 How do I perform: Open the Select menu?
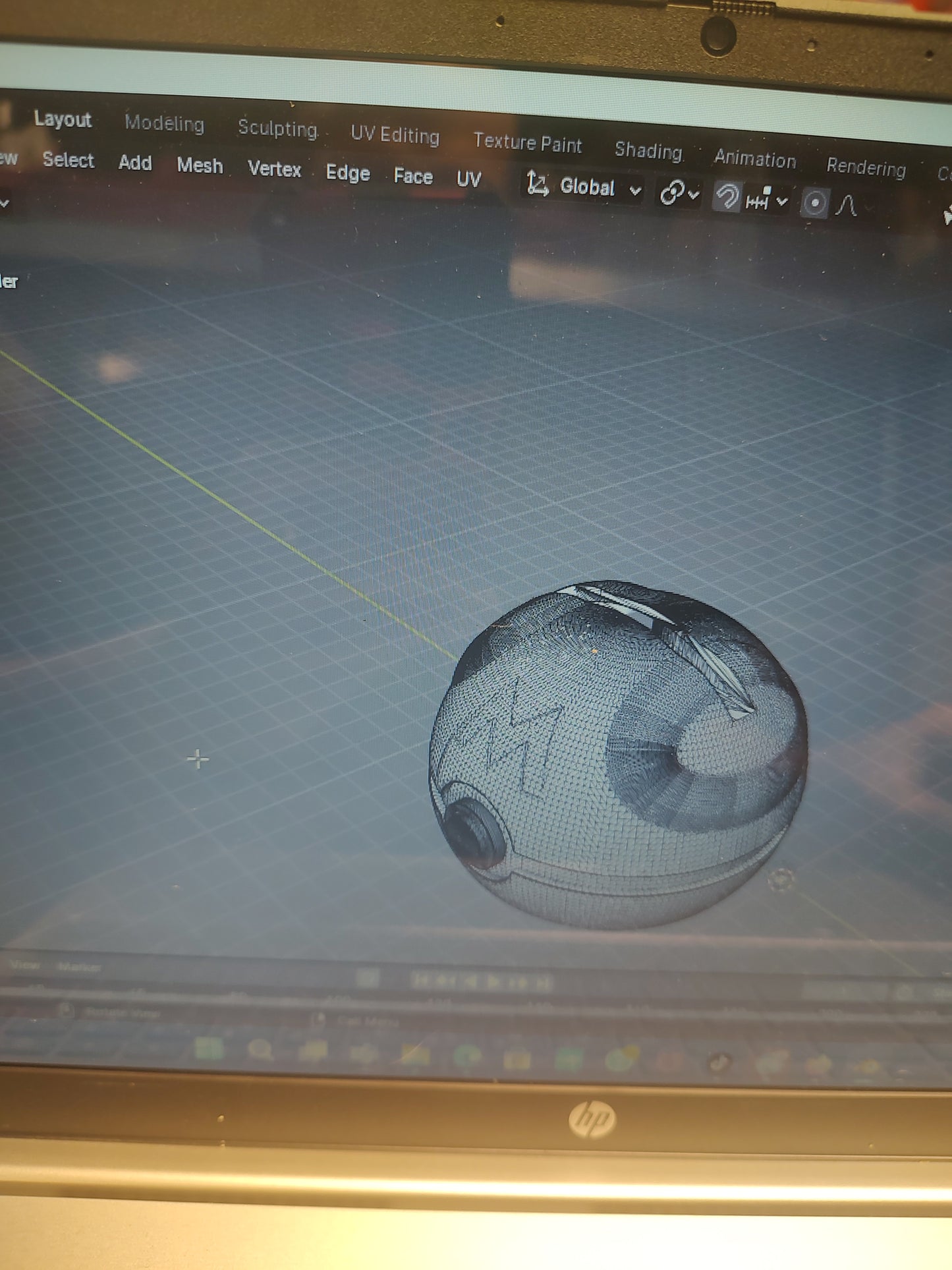69,160
